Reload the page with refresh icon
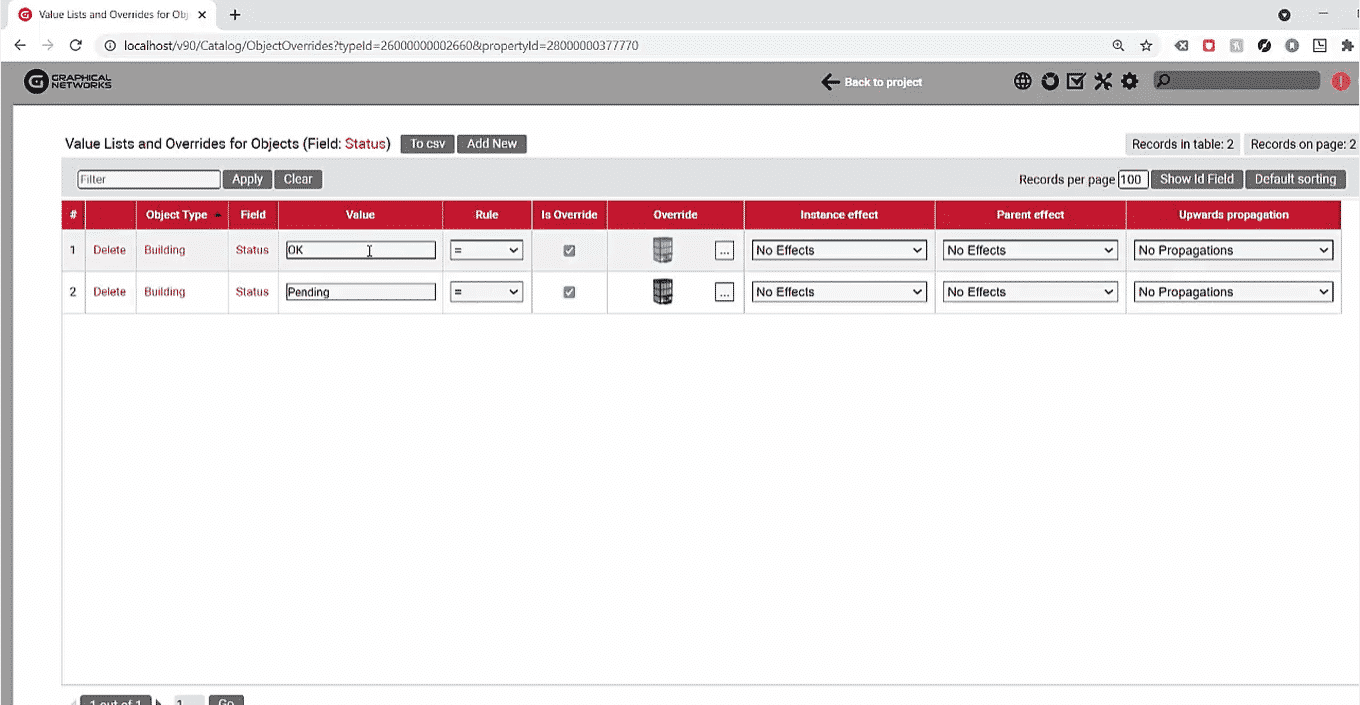The height and width of the screenshot is (705, 1360). click(75, 45)
